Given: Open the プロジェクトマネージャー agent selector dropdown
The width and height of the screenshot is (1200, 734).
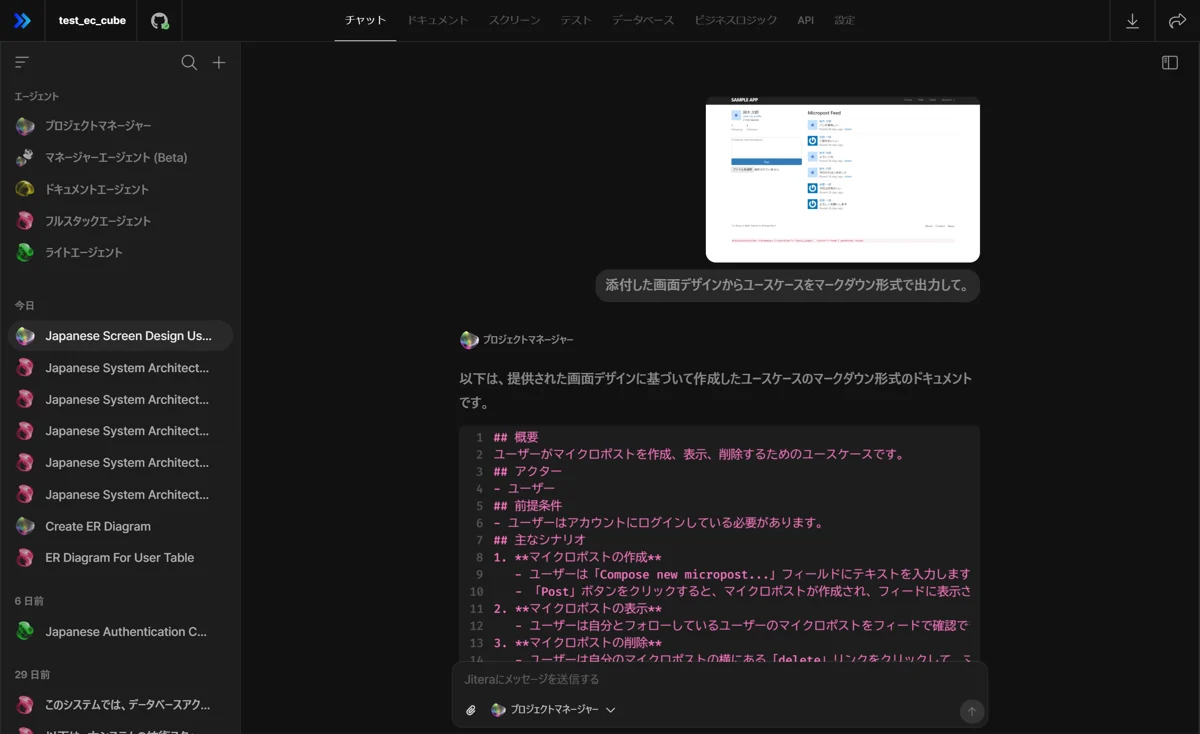Looking at the screenshot, I should pyautogui.click(x=553, y=710).
